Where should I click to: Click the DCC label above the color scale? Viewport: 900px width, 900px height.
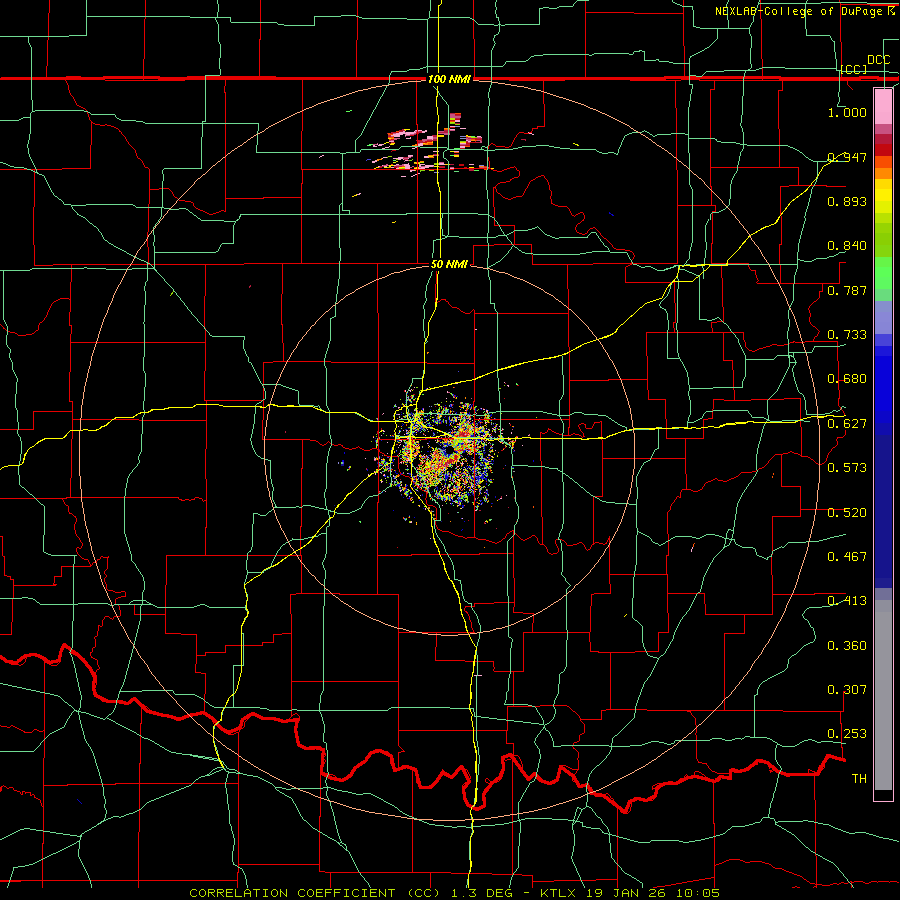pyautogui.click(x=878, y=60)
